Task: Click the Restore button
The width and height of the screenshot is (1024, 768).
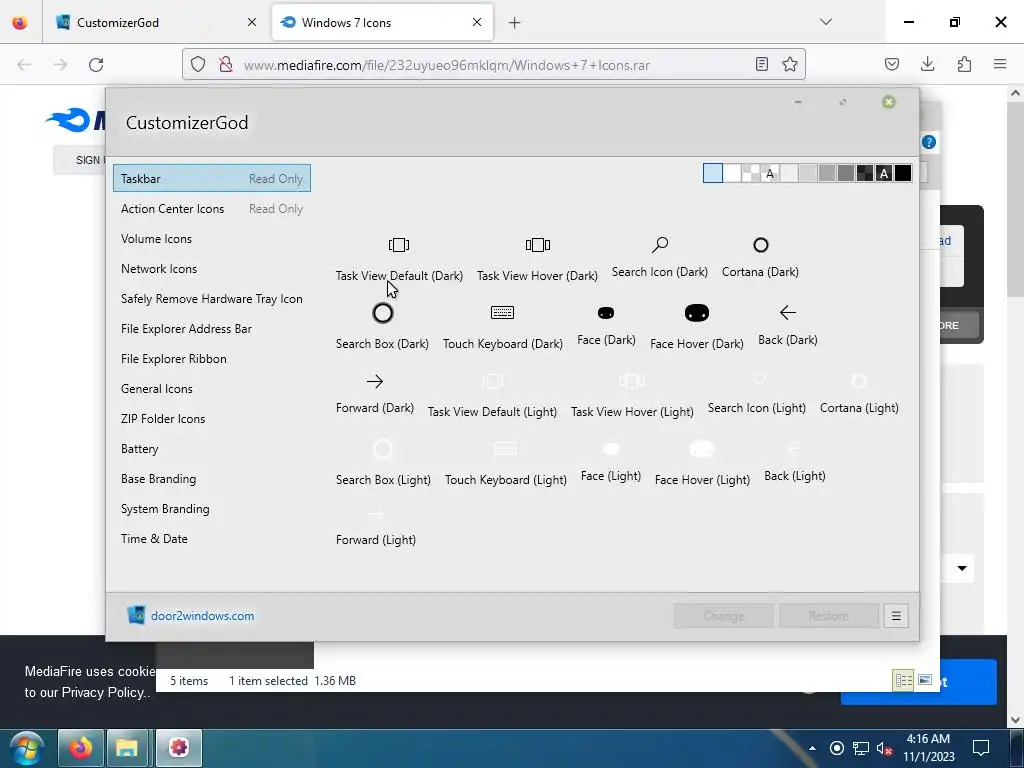Action: pos(829,616)
